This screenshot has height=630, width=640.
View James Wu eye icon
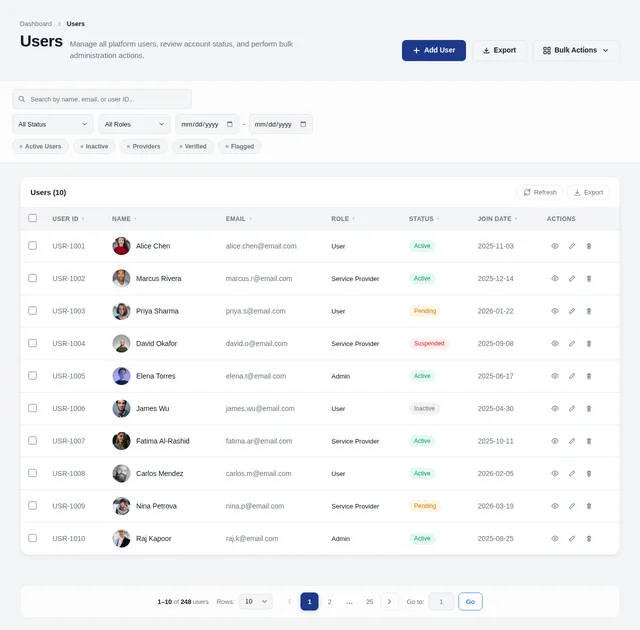pos(555,408)
